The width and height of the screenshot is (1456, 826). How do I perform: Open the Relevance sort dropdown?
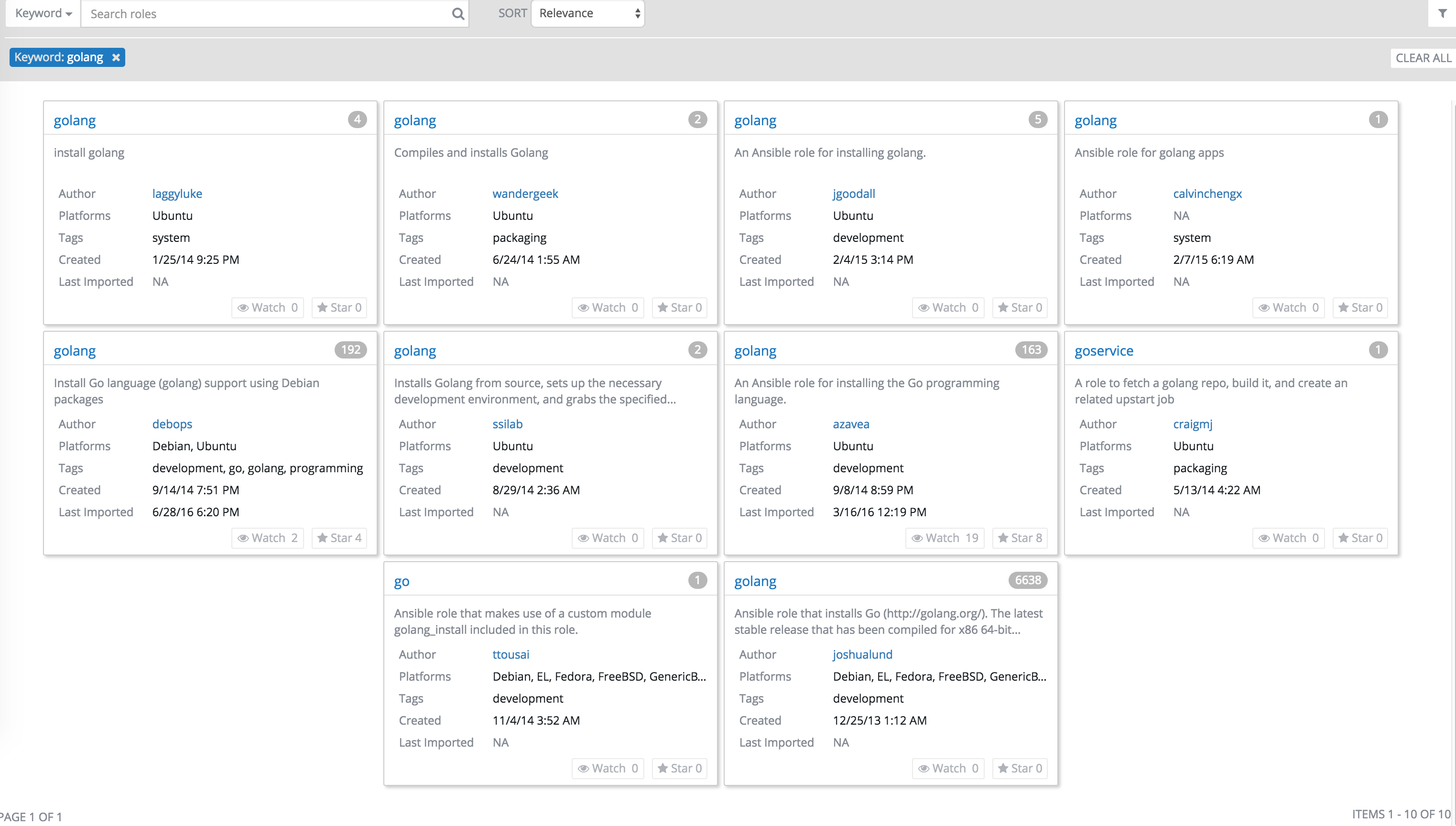click(x=587, y=13)
